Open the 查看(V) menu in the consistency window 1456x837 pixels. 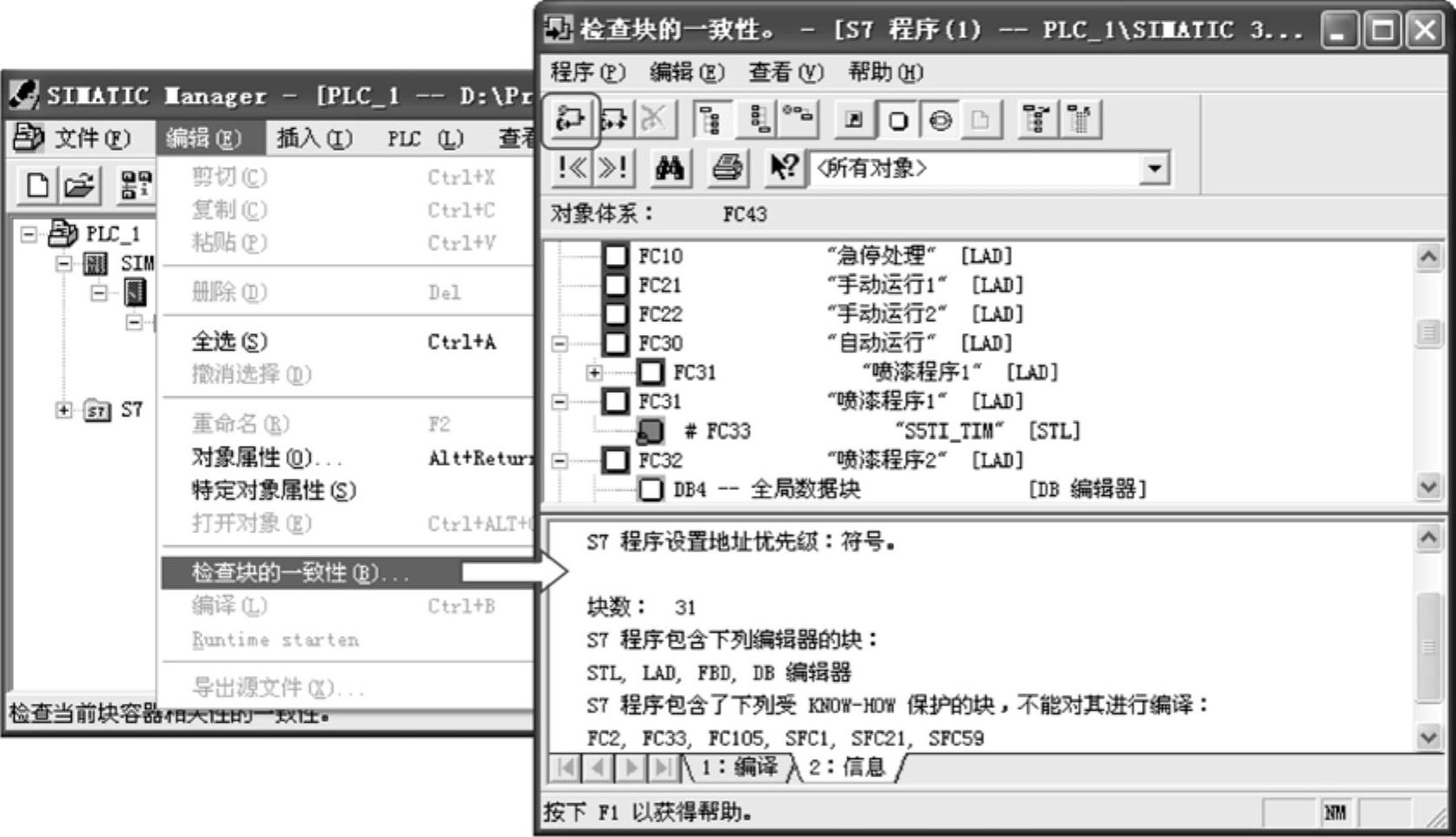(x=786, y=72)
